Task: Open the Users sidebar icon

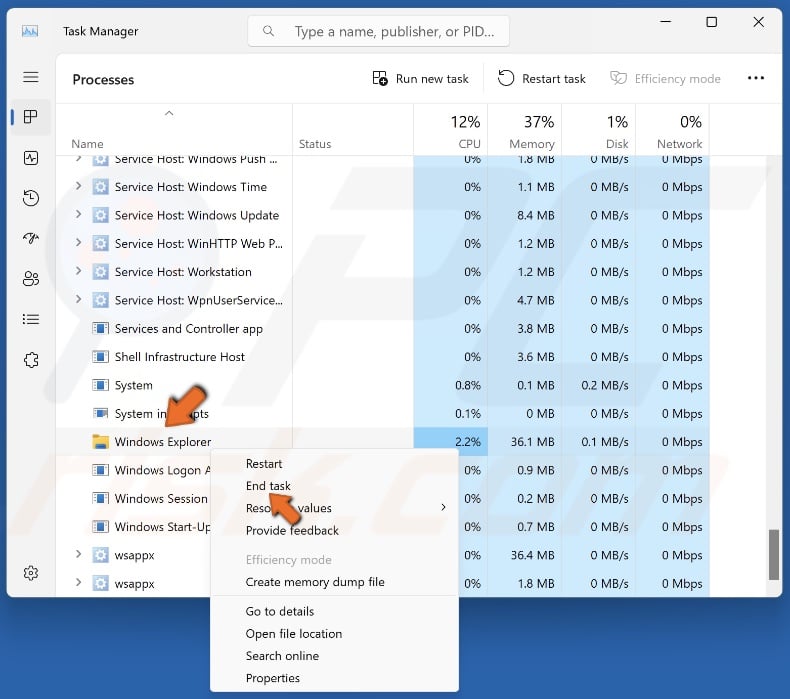Action: [31, 279]
